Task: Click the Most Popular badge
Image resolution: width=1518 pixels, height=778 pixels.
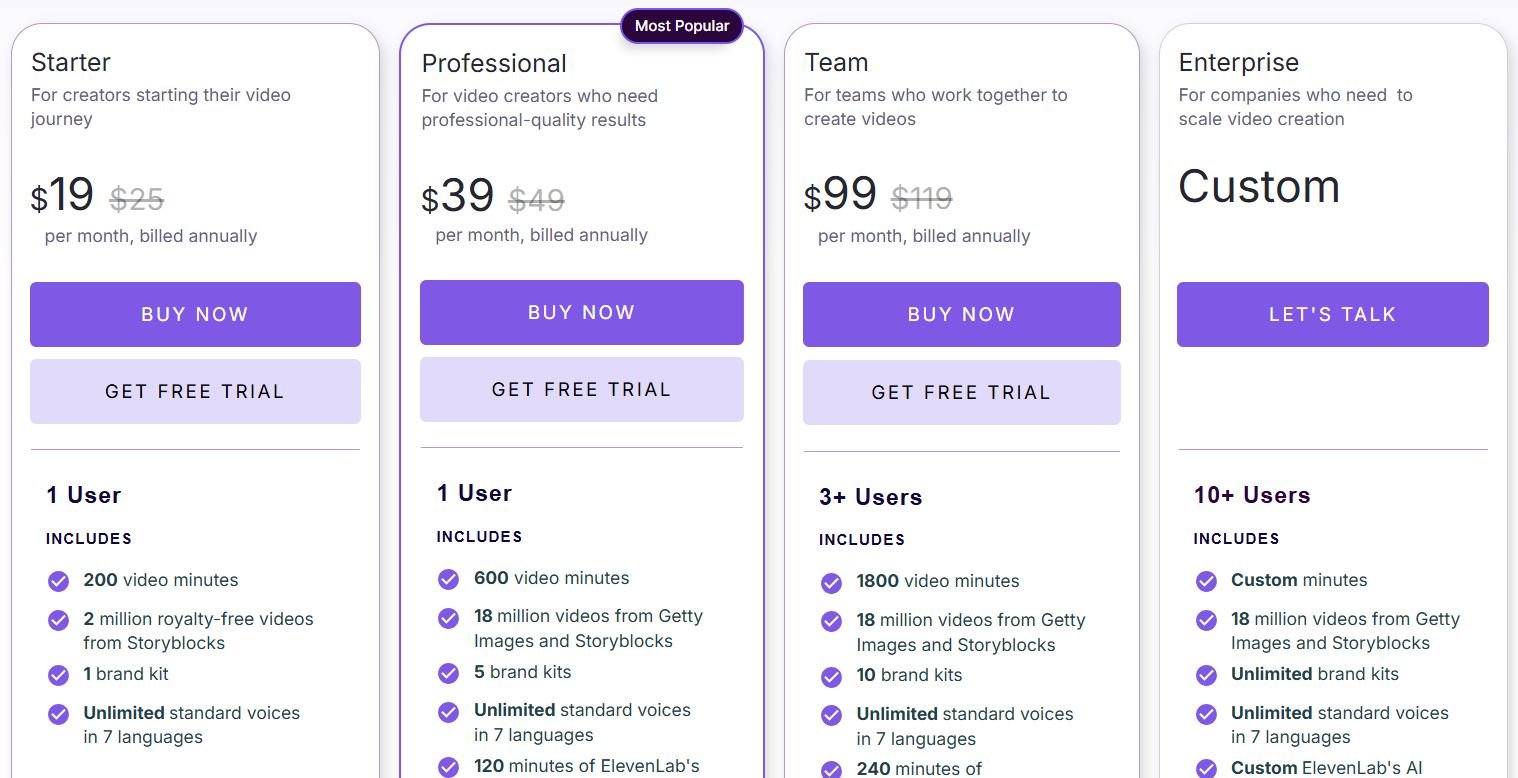Action: tap(682, 26)
